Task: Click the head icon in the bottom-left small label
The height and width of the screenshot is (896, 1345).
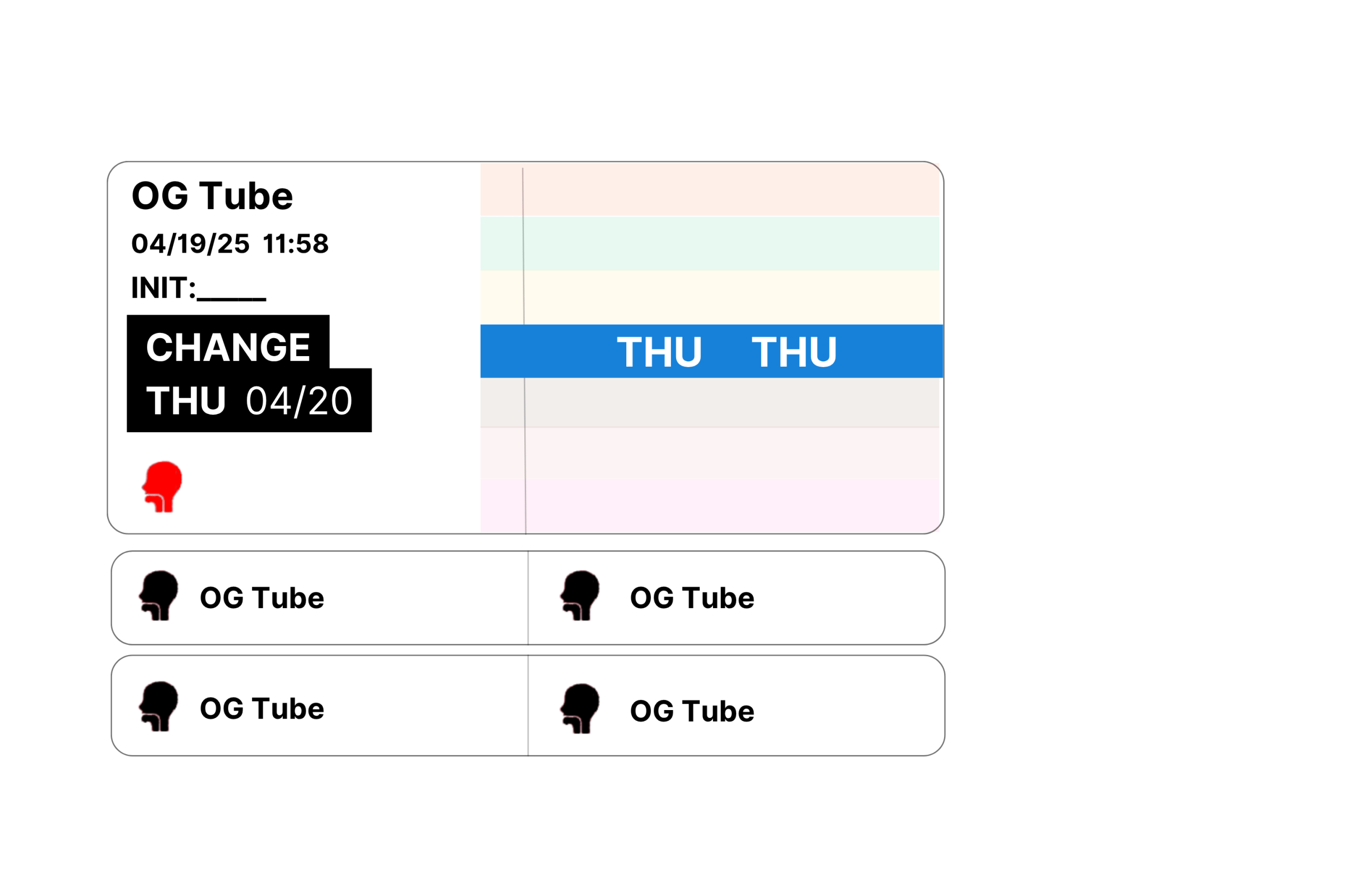Action: pyautogui.click(x=158, y=706)
